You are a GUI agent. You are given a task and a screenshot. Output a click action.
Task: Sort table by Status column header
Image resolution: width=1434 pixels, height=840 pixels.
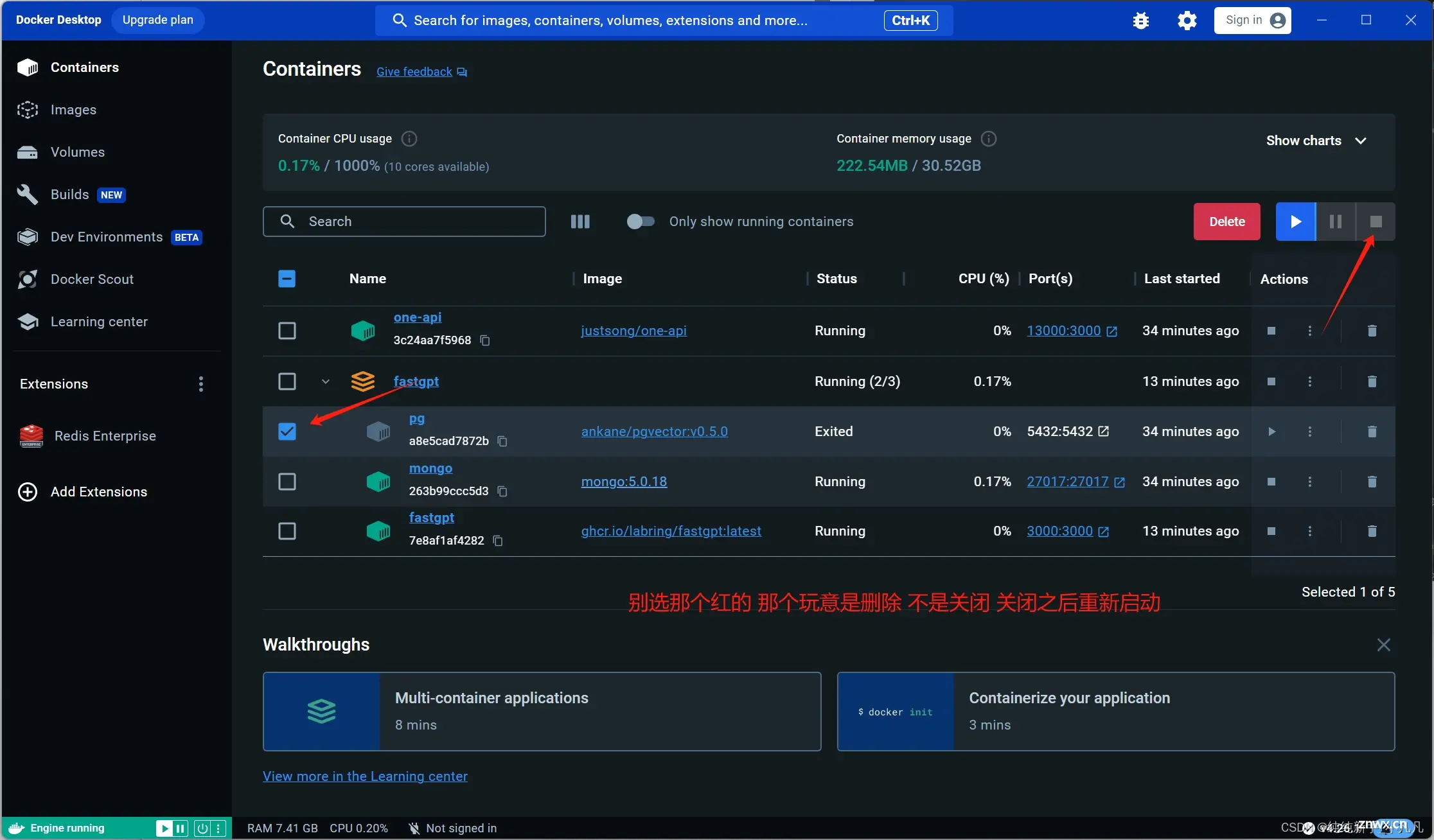(x=836, y=279)
